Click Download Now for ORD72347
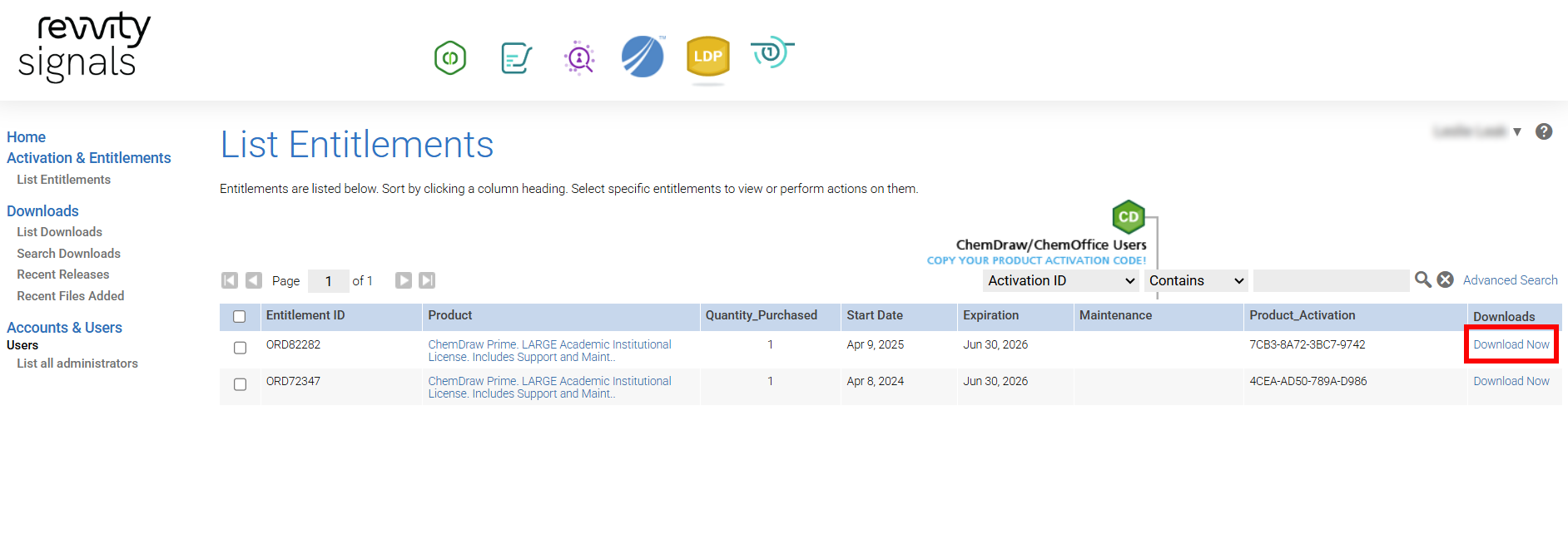 click(1511, 381)
